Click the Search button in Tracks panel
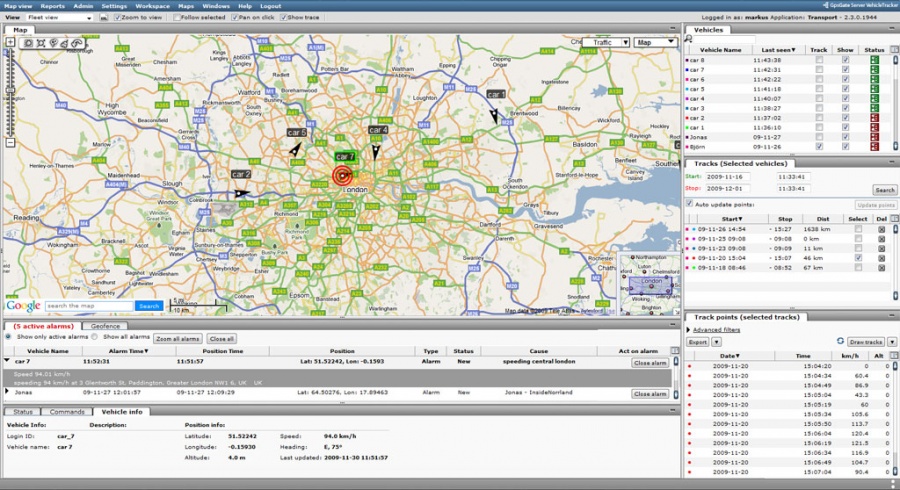 point(885,190)
